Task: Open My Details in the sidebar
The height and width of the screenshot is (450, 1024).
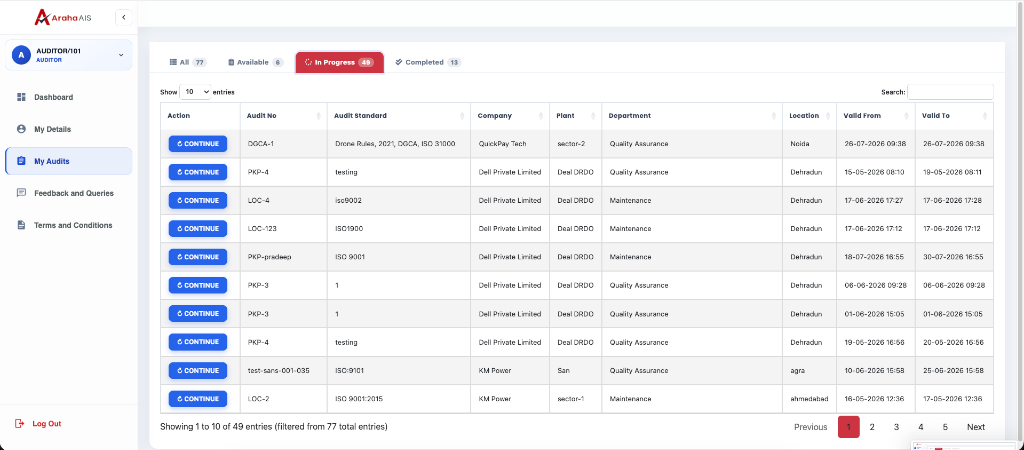Action: tap(69, 129)
